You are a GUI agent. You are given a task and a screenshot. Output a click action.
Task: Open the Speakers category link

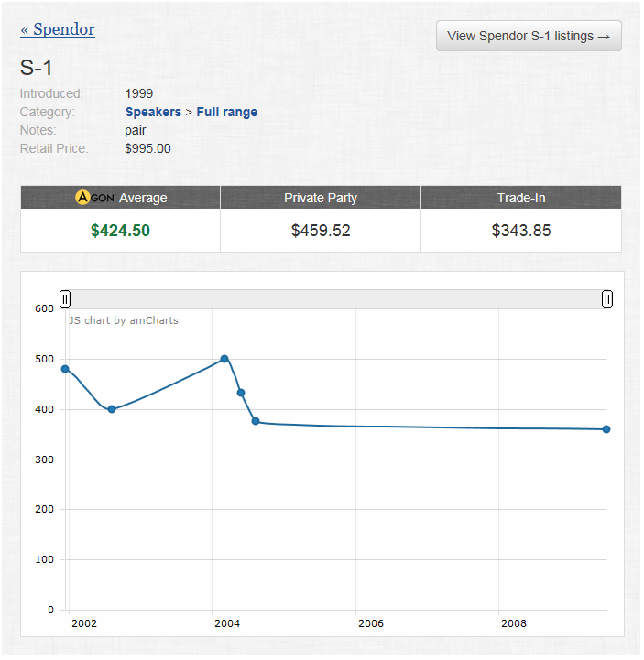click(x=153, y=112)
